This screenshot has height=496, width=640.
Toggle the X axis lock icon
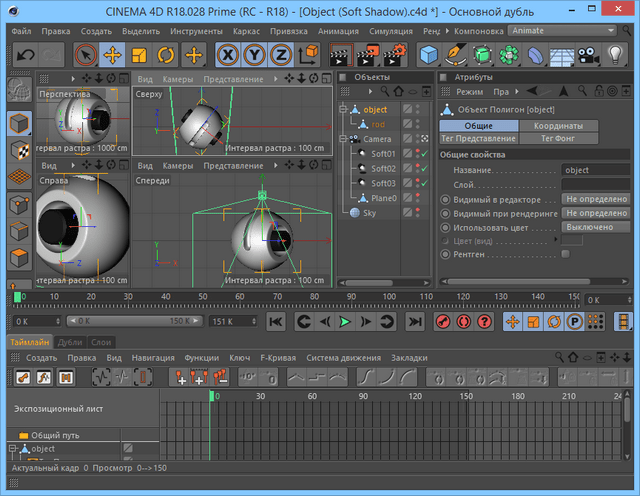229,55
